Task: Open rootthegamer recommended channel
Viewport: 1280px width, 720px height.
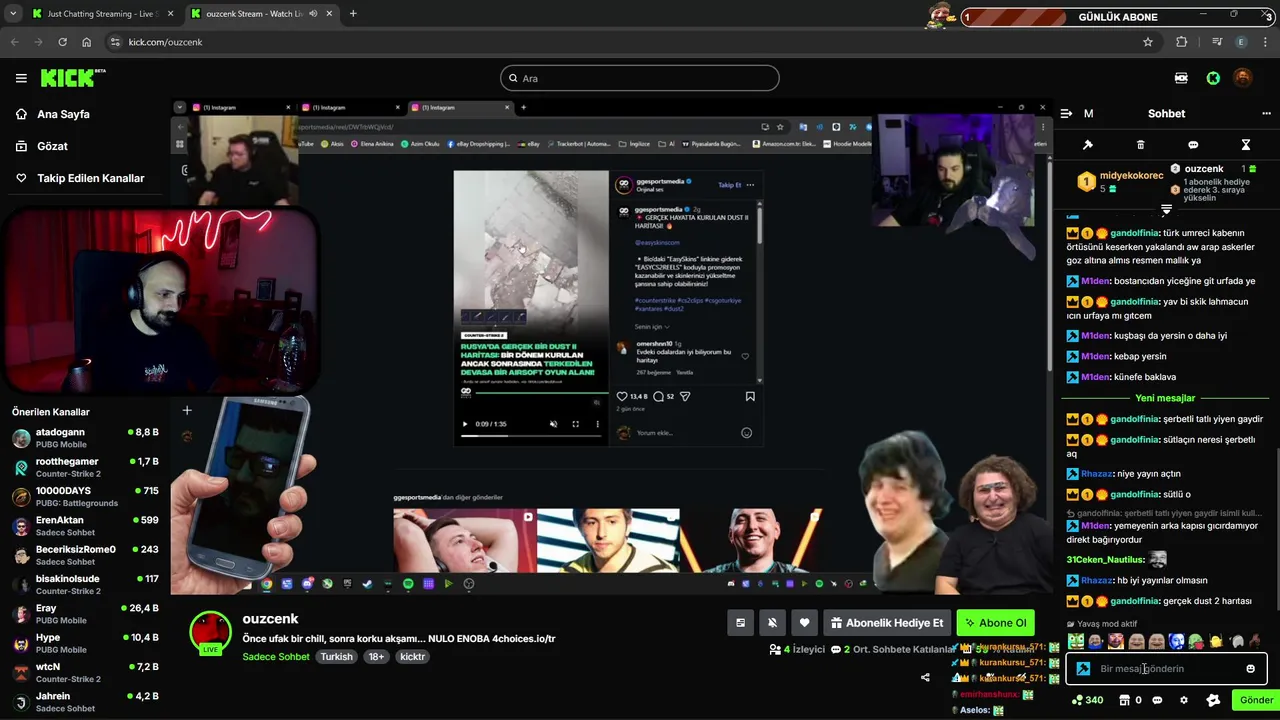Action: point(85,467)
